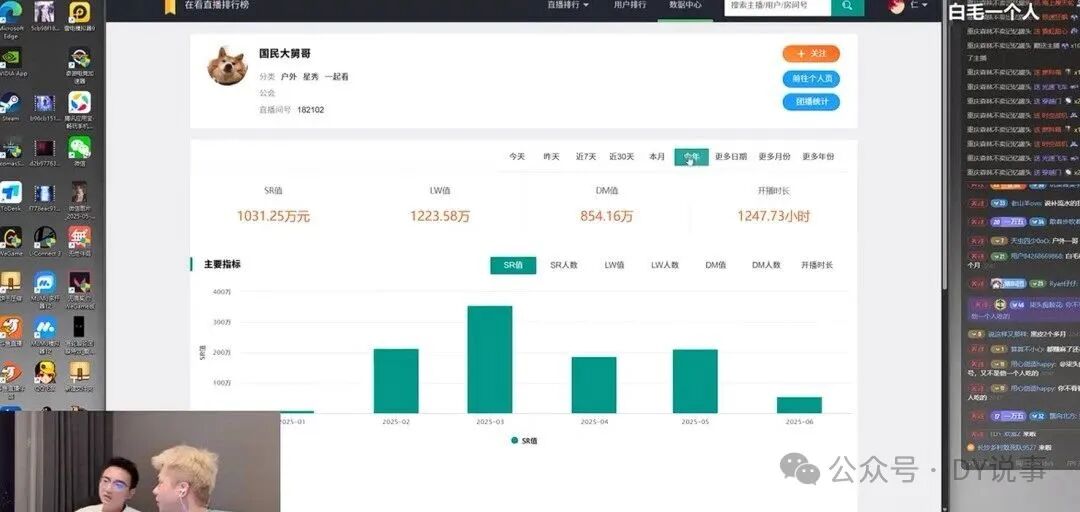
Task: Open the 更多月份 month picker
Action: pos(774,156)
